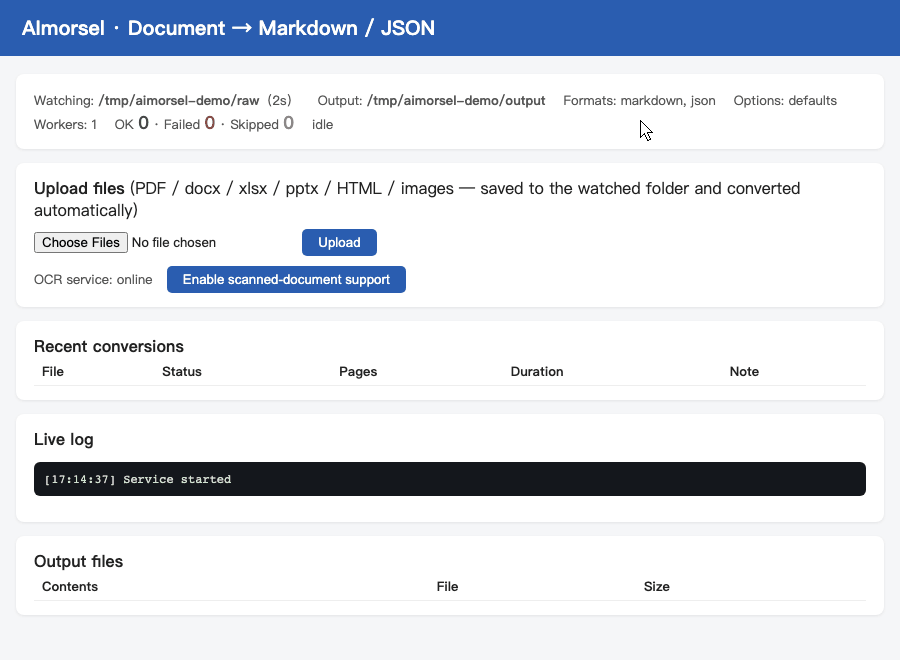Click the blue Upload button
Viewport: 900px width, 660px height.
coord(339,242)
